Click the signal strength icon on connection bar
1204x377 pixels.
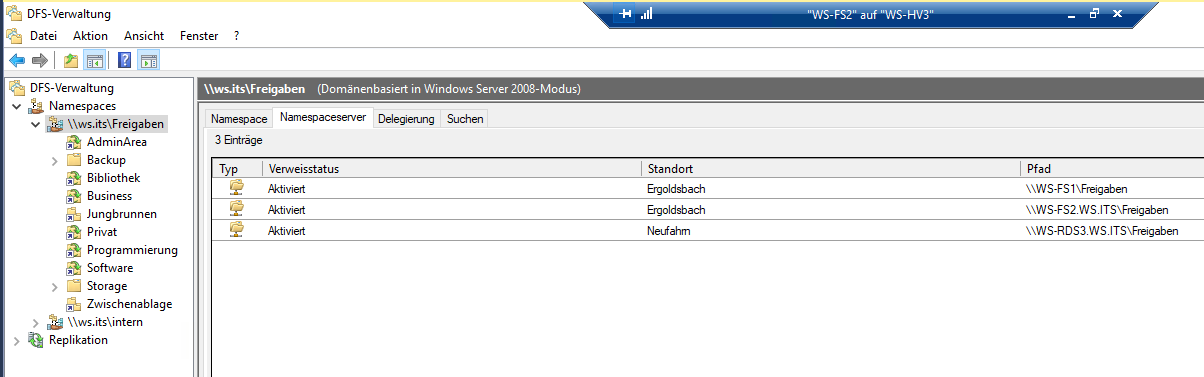click(646, 14)
